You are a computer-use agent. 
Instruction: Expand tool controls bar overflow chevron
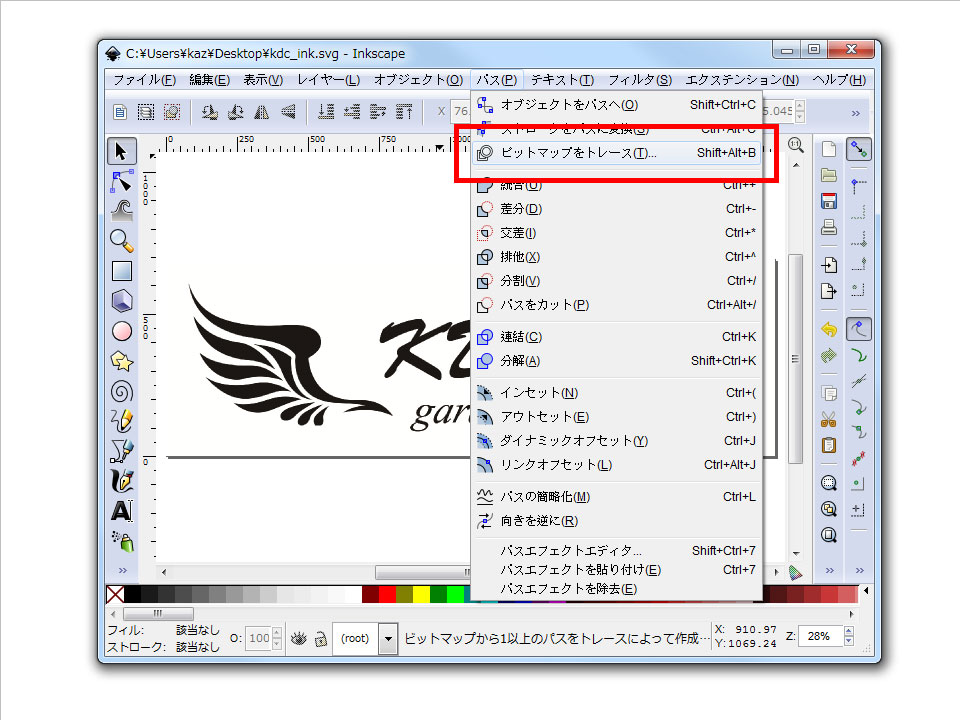[855, 113]
